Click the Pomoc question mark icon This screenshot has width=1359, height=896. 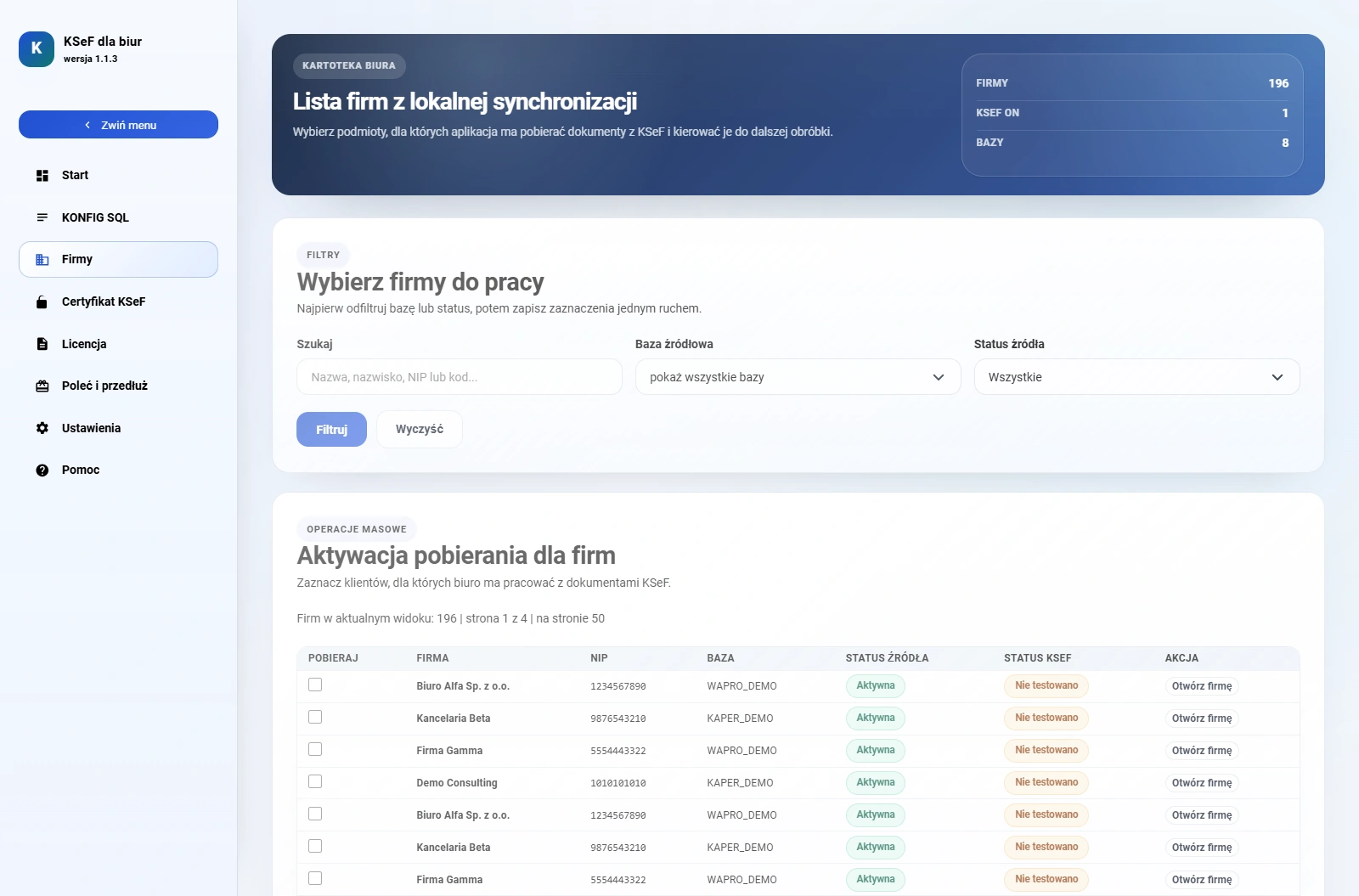pos(42,470)
